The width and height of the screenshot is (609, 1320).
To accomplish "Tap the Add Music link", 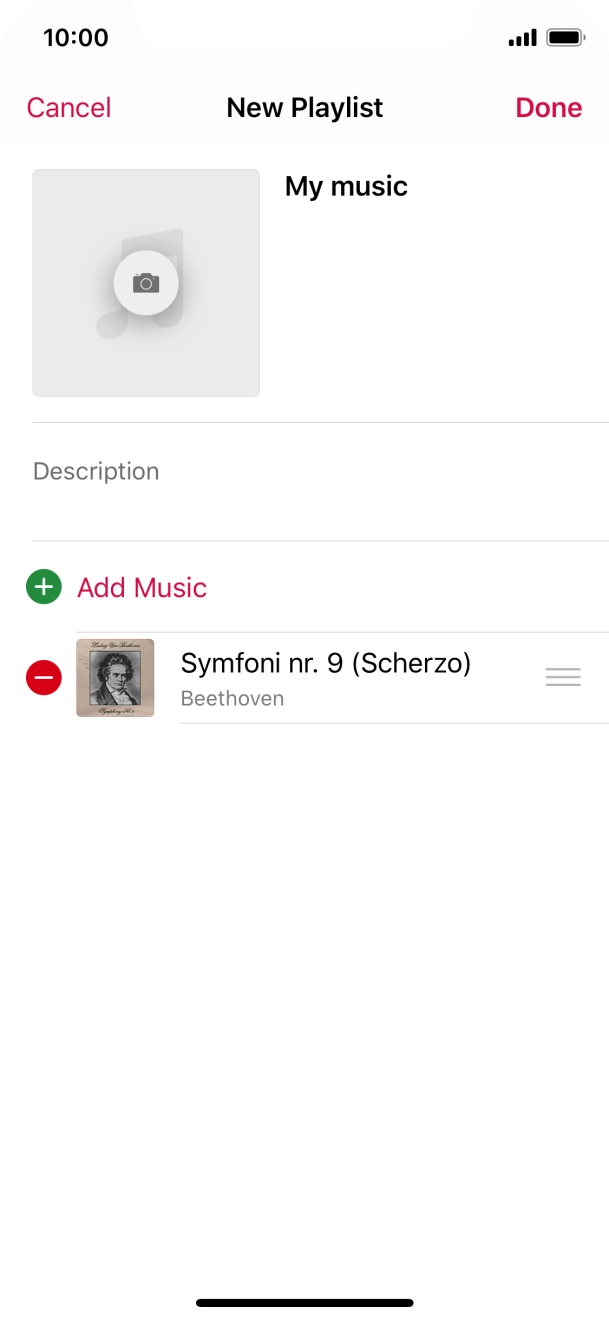I will click(142, 587).
